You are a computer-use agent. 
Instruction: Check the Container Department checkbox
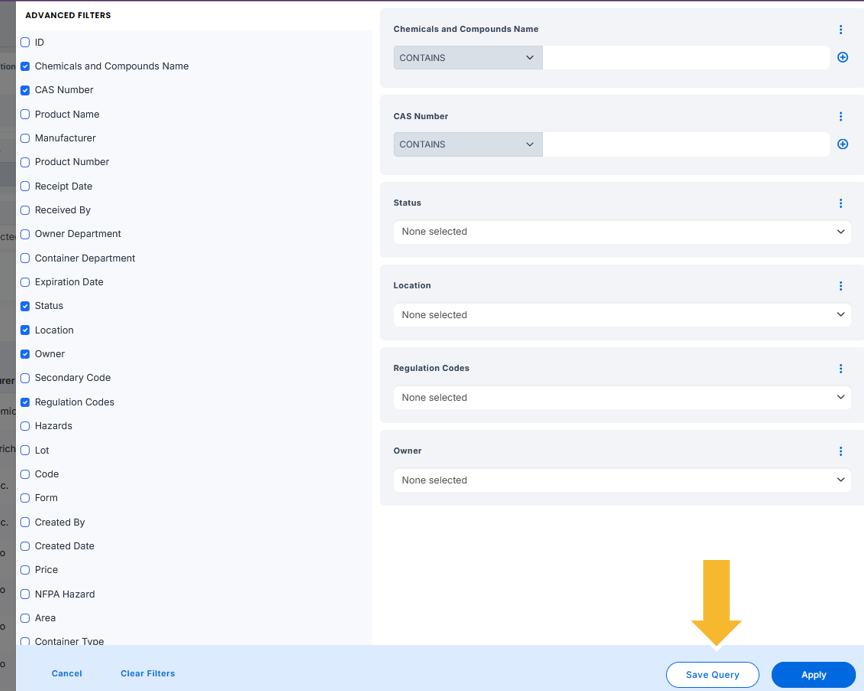[25, 258]
